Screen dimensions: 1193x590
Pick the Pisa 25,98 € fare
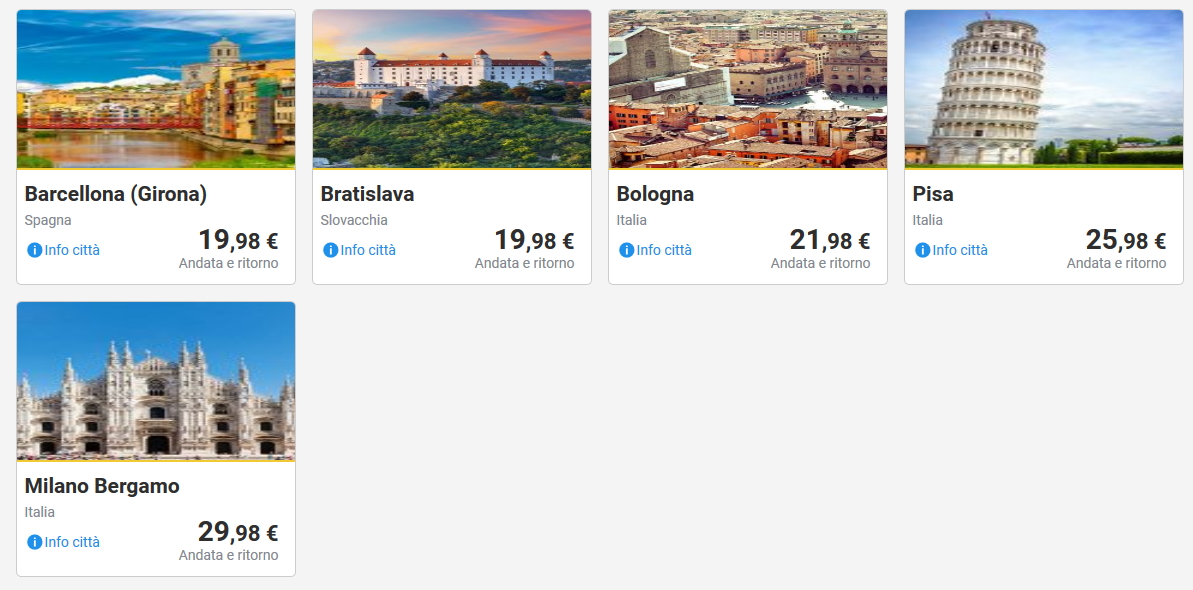click(1126, 241)
